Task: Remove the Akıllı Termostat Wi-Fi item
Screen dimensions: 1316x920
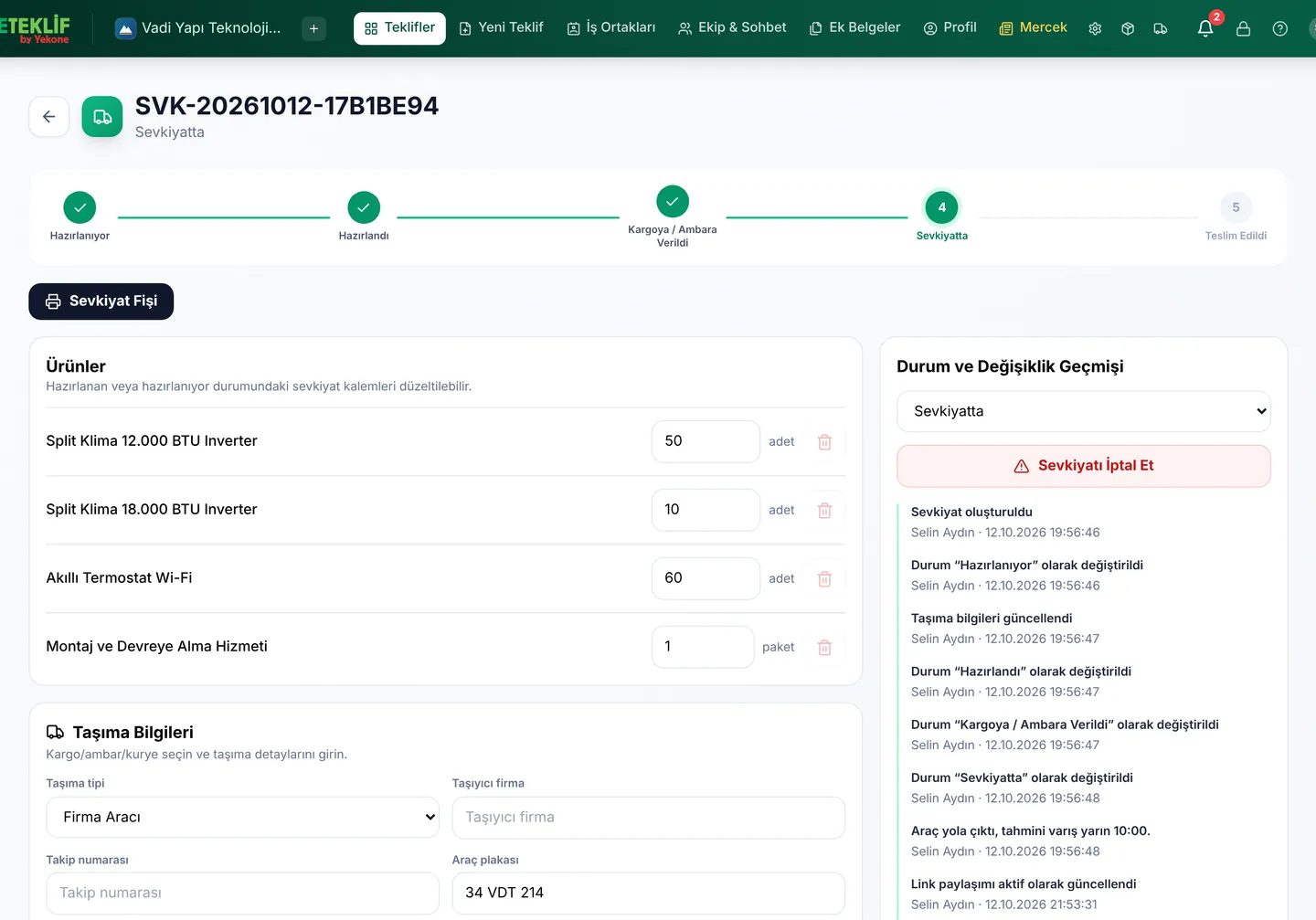Action: (x=824, y=579)
